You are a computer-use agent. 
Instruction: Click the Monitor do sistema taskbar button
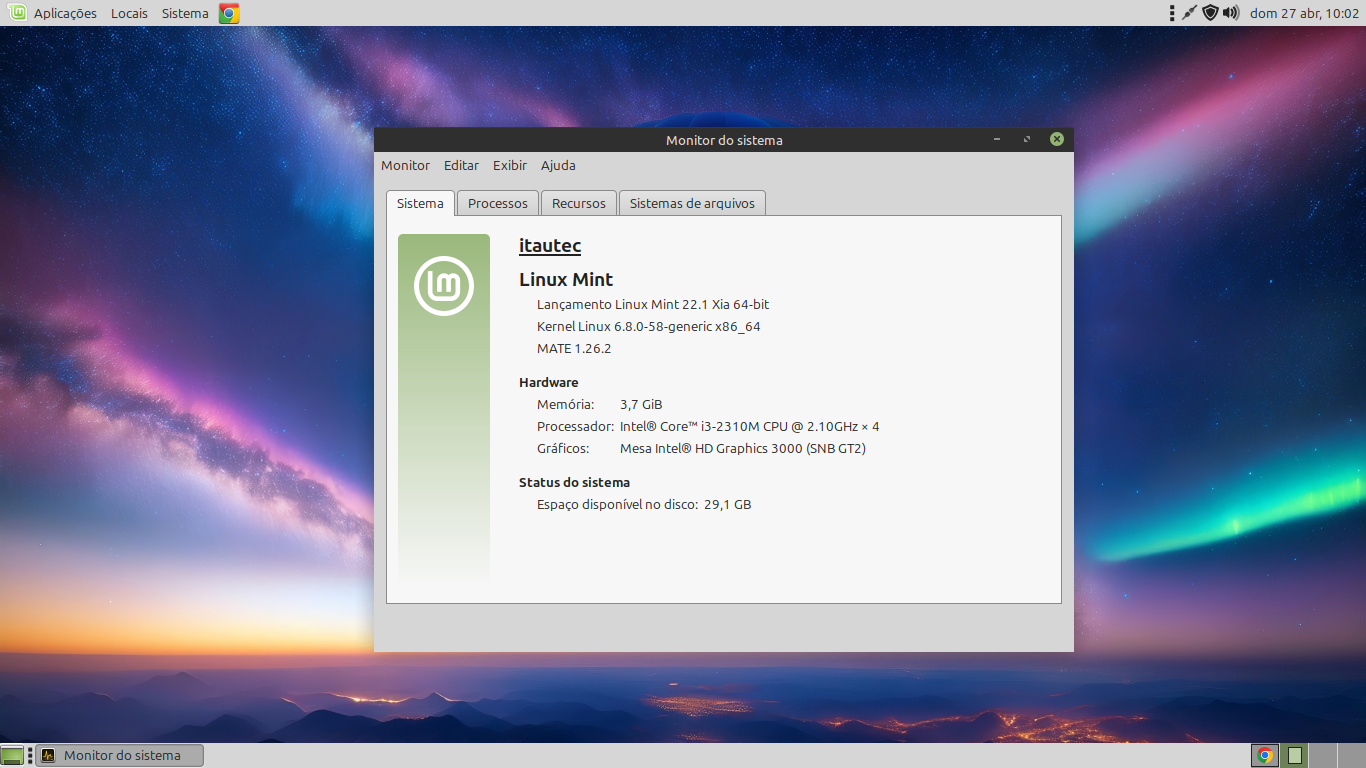tap(120, 755)
